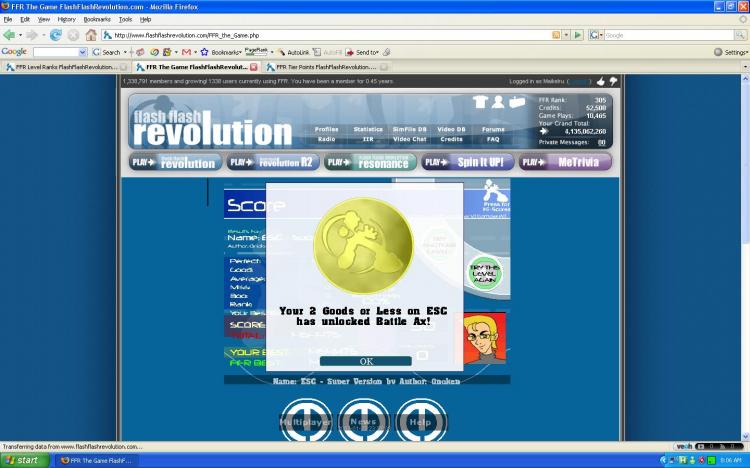Click the Stop loading icon
Screen dimensions: 750x468
click(73, 35)
